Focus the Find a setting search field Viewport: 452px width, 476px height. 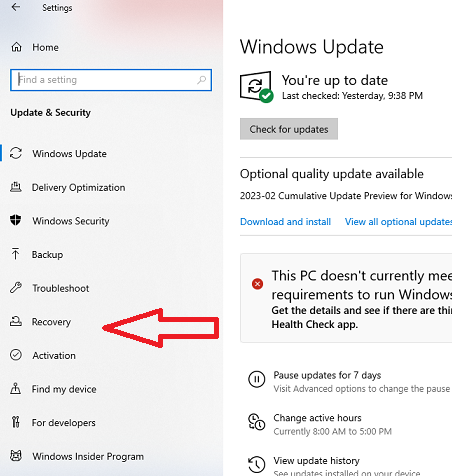(x=111, y=80)
